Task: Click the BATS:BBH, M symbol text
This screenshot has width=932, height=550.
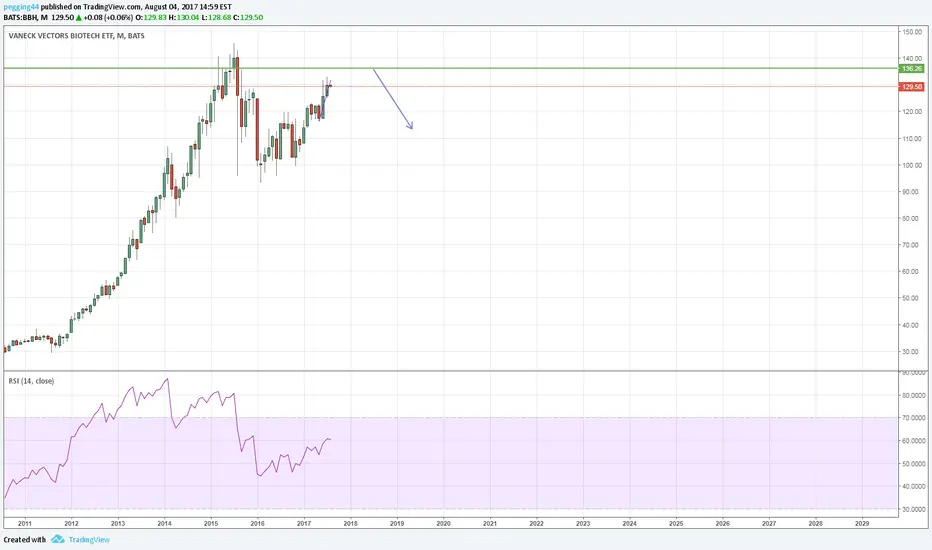Action: pos(26,17)
